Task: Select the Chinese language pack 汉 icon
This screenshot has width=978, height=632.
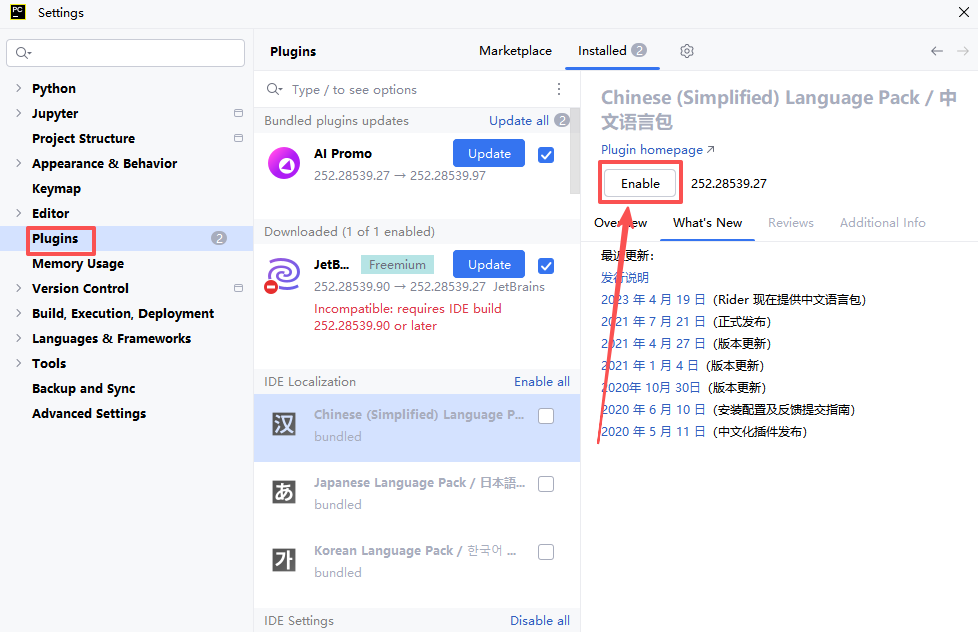Action: tap(284, 424)
